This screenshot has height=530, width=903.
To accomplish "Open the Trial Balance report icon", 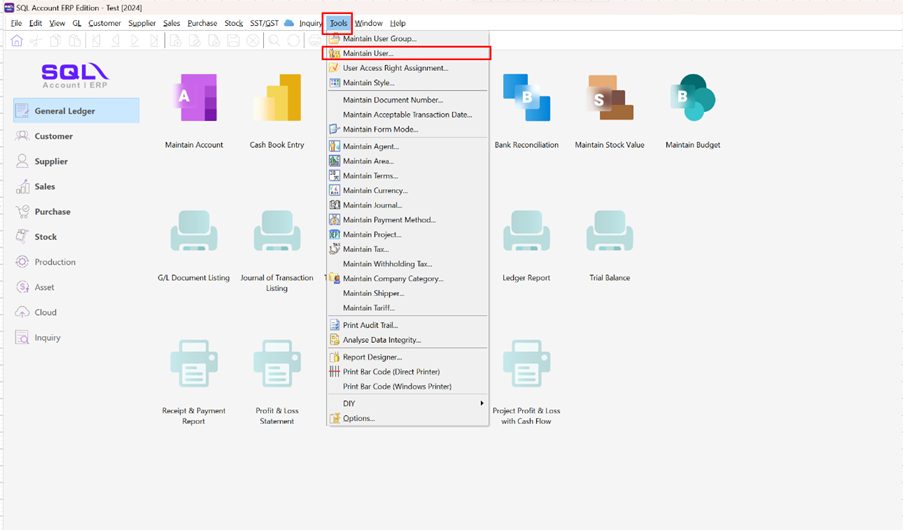I will coord(609,232).
